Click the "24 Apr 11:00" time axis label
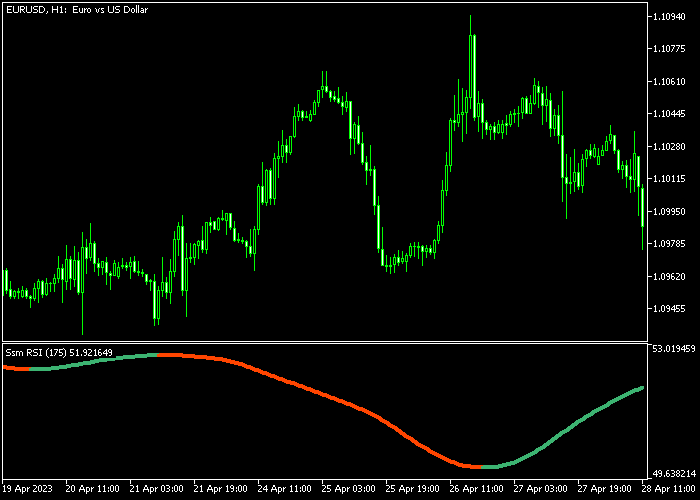700x500 pixels. tap(285, 488)
